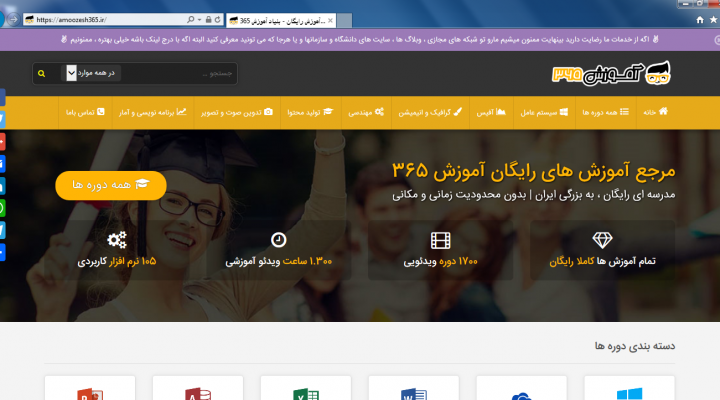Open the 'گرافیک و انیمیشن' menu item
Screen dimensions: 720x400
point(430,112)
